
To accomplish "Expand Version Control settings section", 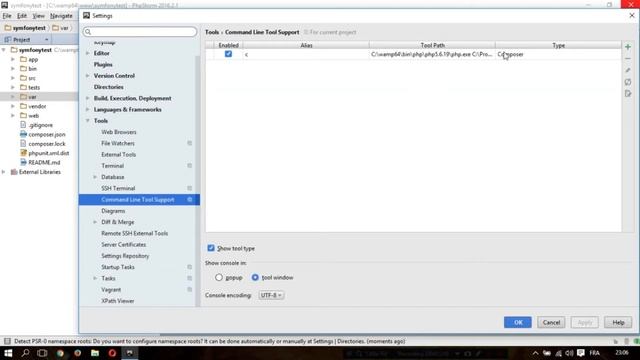I will pyautogui.click(x=88, y=76).
